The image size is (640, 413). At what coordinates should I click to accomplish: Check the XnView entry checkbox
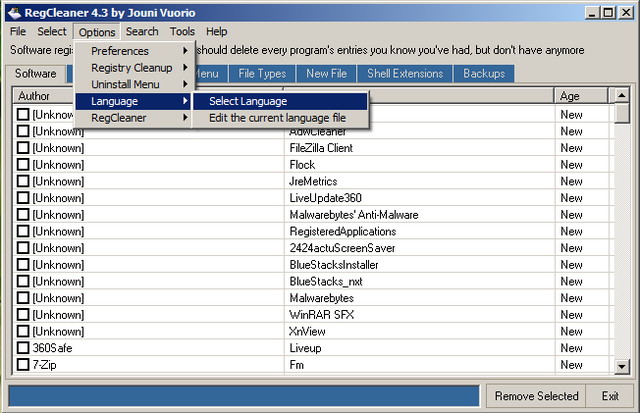coord(23,331)
